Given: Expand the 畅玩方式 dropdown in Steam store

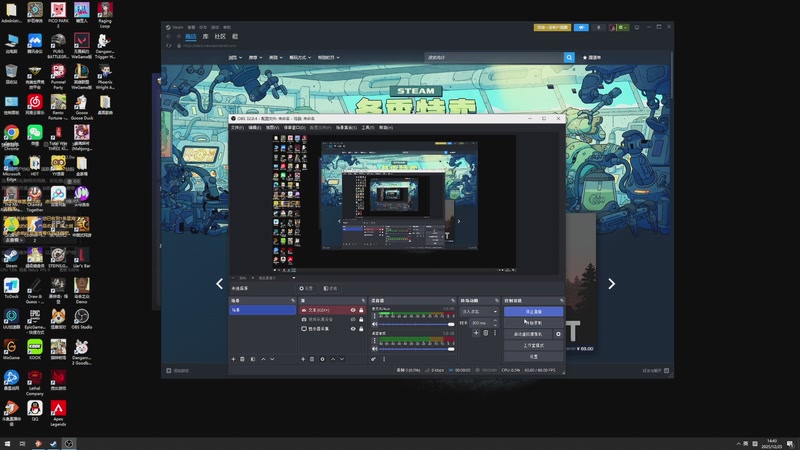Looking at the screenshot, I should coord(300,58).
